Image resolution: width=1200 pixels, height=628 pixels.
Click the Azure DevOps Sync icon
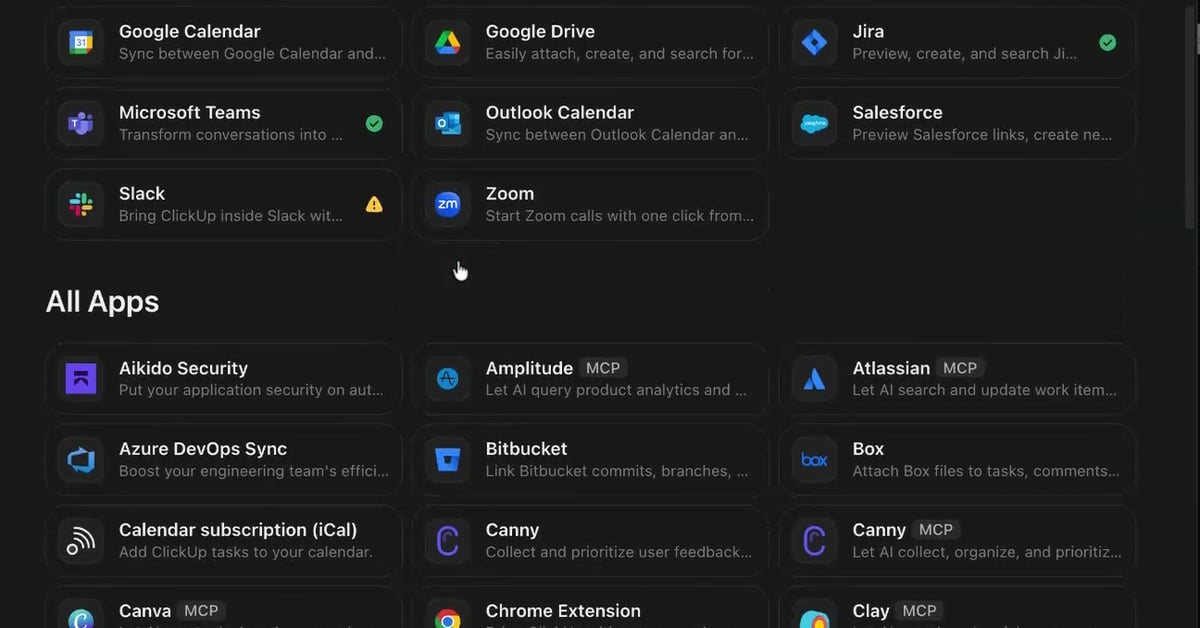pyautogui.click(x=81, y=460)
